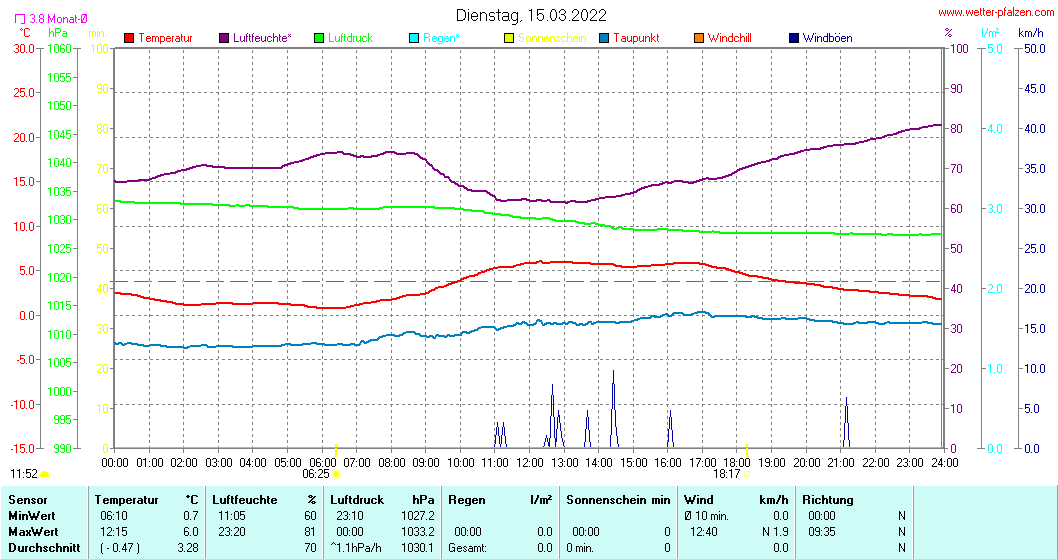Click the yellow Sonnenschein legend swatch
The width and height of the screenshot is (1058, 559).
click(509, 38)
